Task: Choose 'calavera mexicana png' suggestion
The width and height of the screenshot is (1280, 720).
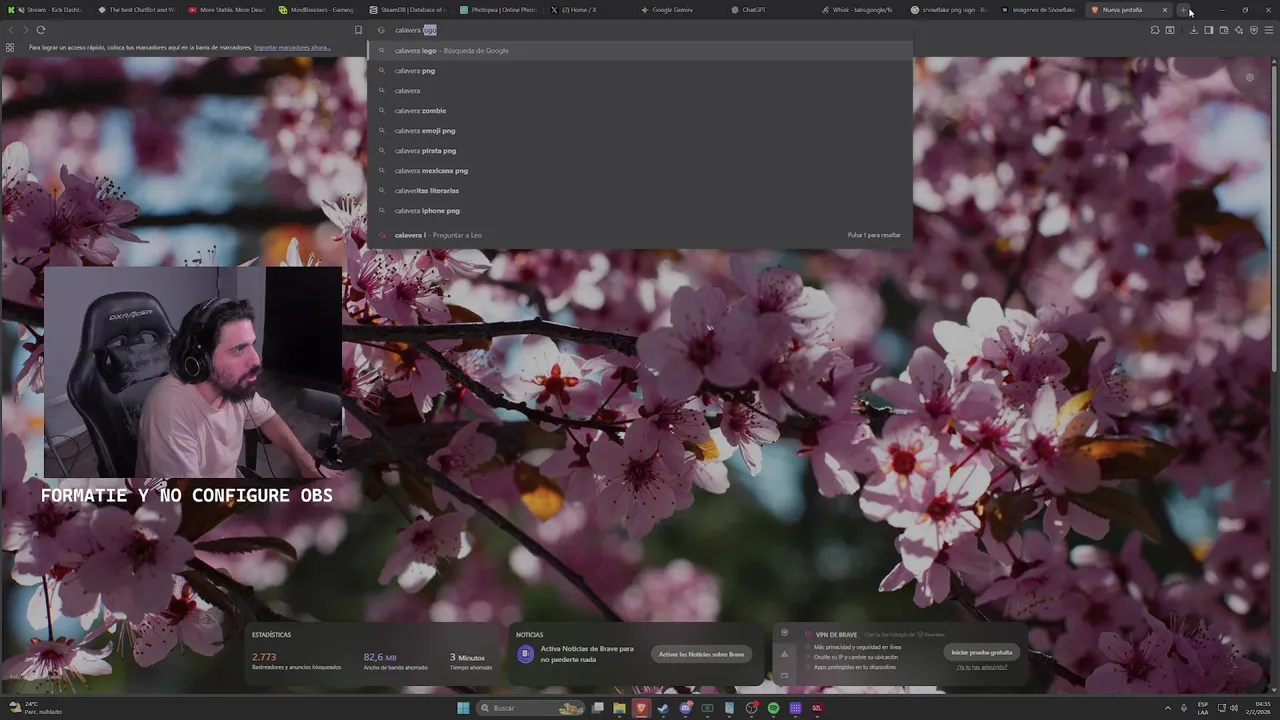Action: [x=431, y=171]
